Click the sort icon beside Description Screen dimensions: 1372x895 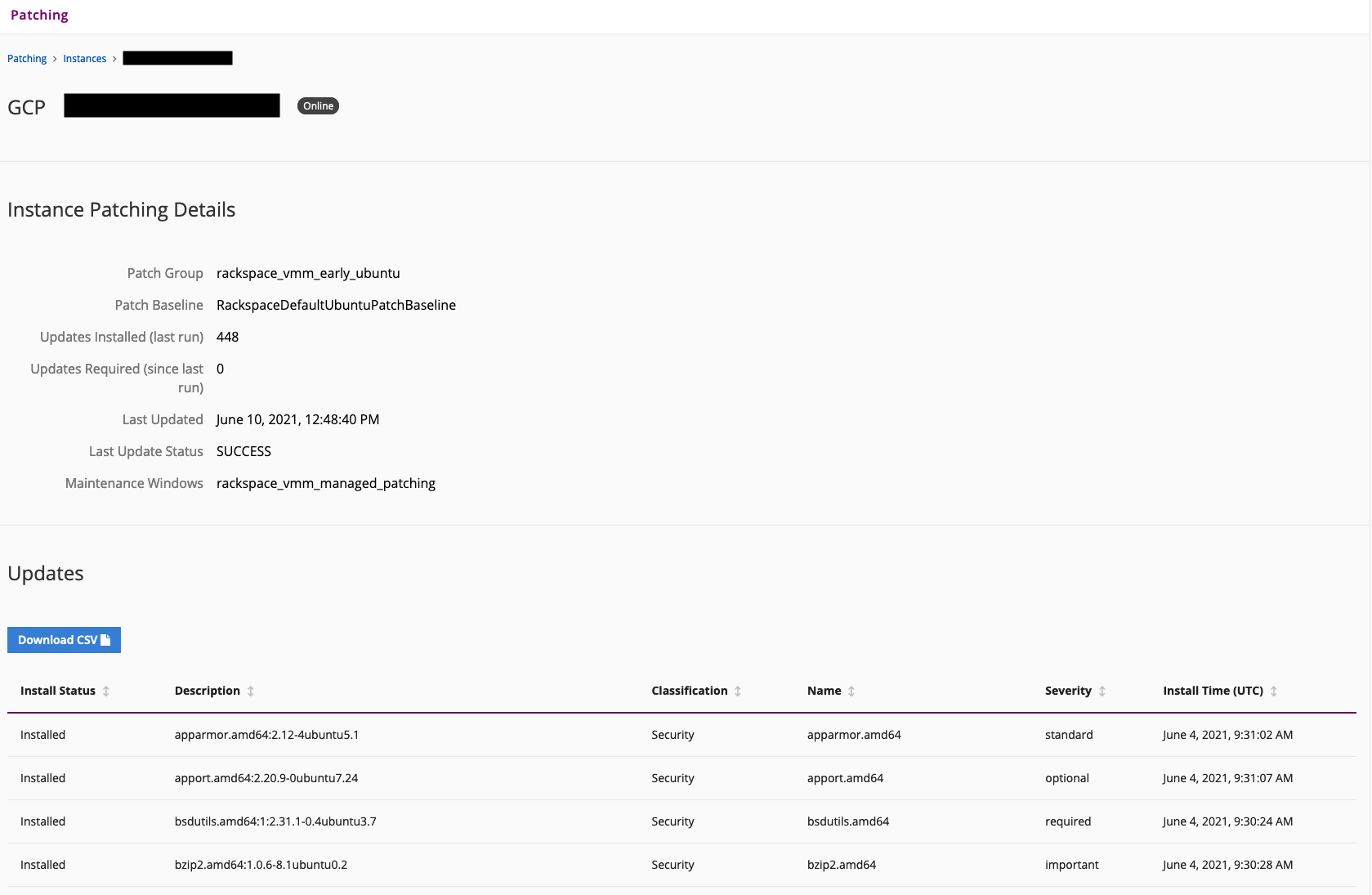pyautogui.click(x=252, y=691)
